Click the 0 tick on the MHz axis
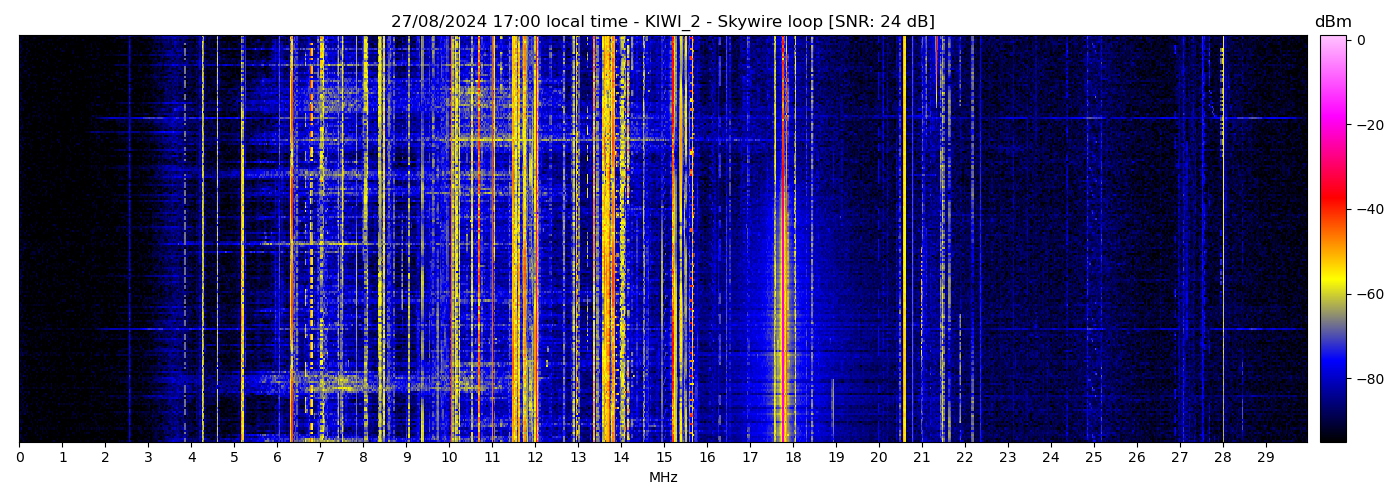Screen dimensions: 1400x500 click(x=19, y=458)
